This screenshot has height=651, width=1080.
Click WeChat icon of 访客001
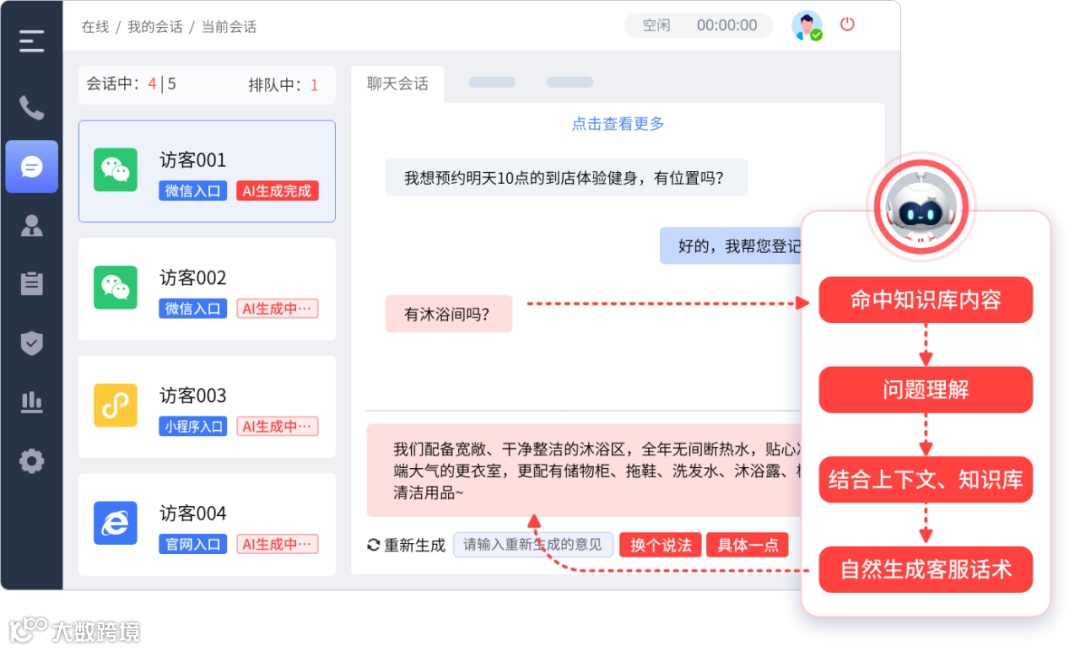[x=115, y=169]
